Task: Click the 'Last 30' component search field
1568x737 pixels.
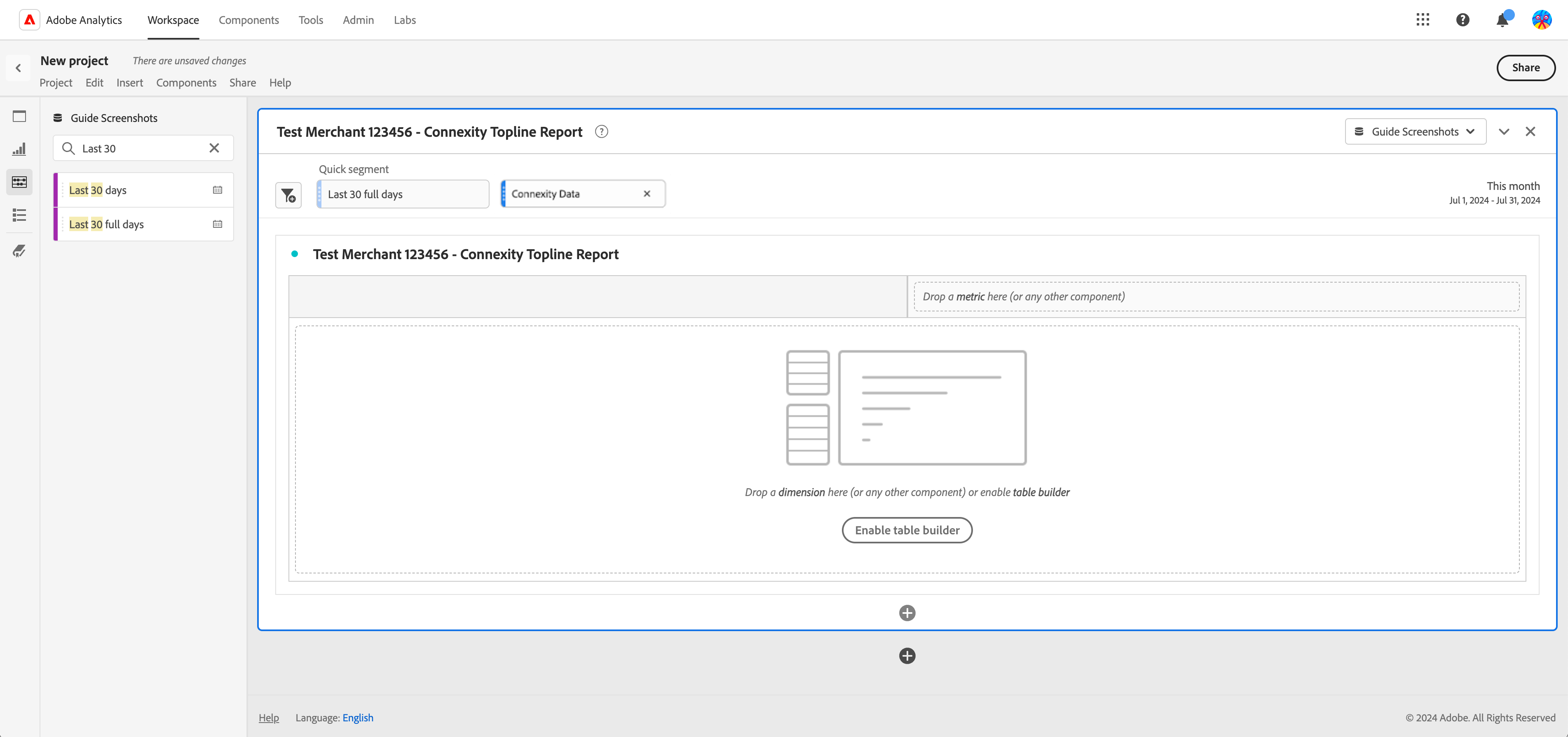Action: click(143, 148)
